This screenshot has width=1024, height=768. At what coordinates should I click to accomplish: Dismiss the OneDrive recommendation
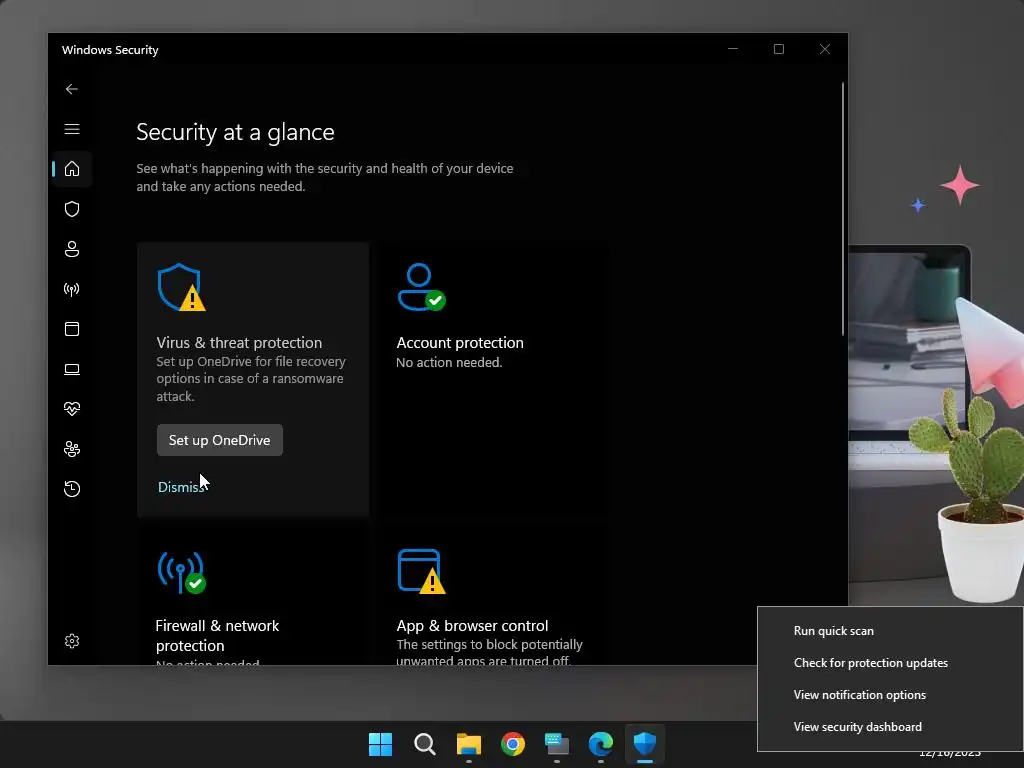(x=181, y=487)
